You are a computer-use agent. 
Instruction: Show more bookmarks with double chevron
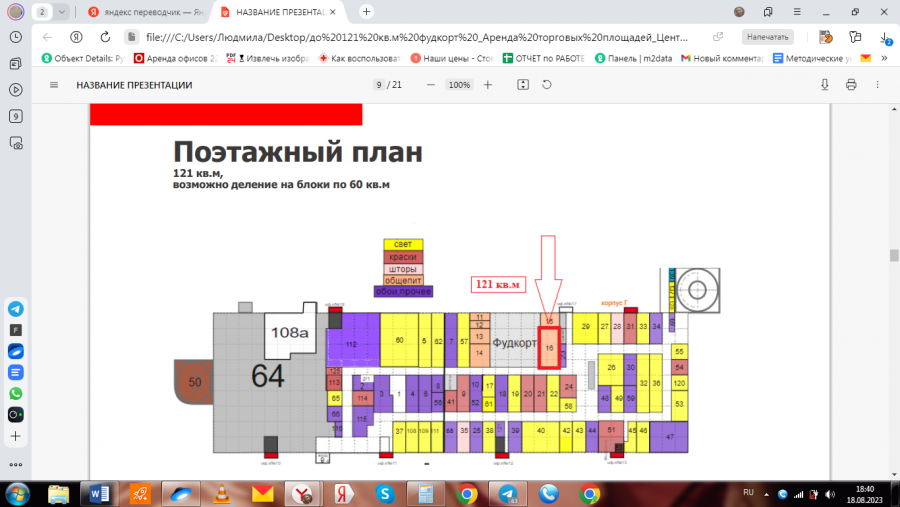click(885, 58)
